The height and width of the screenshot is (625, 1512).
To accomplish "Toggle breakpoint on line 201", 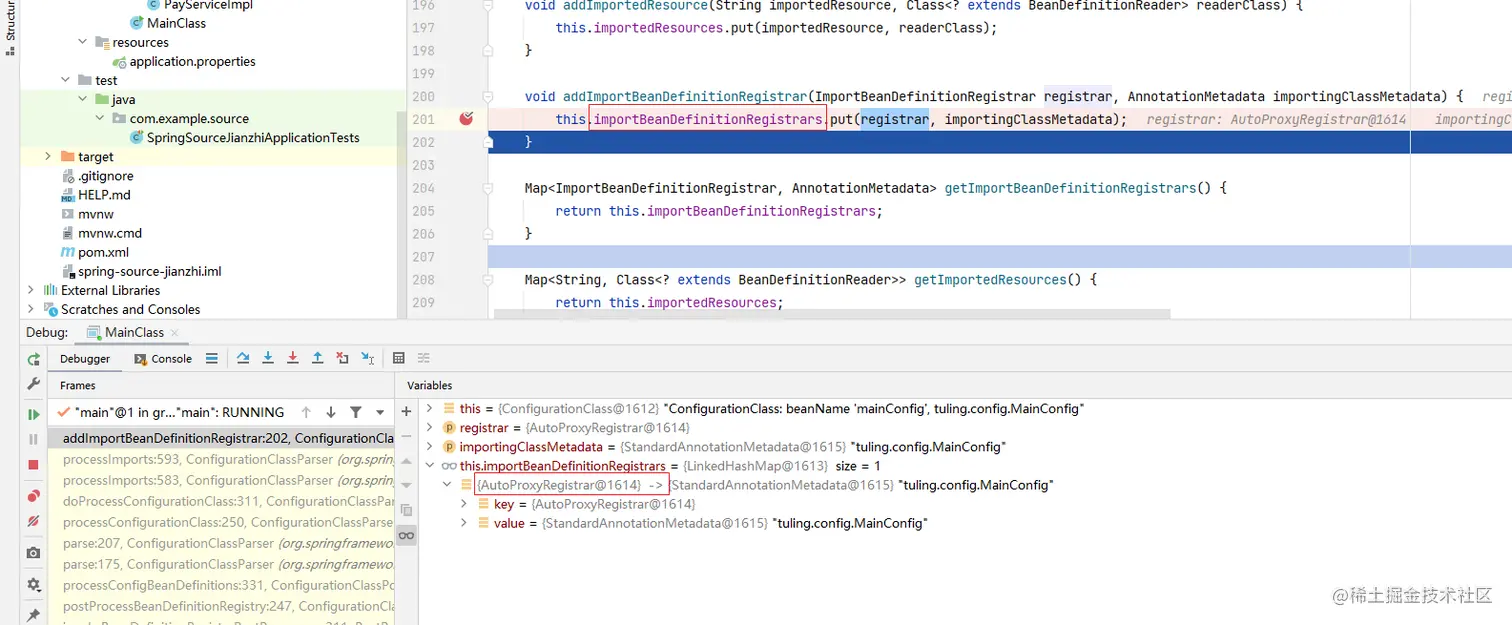I will (466, 119).
